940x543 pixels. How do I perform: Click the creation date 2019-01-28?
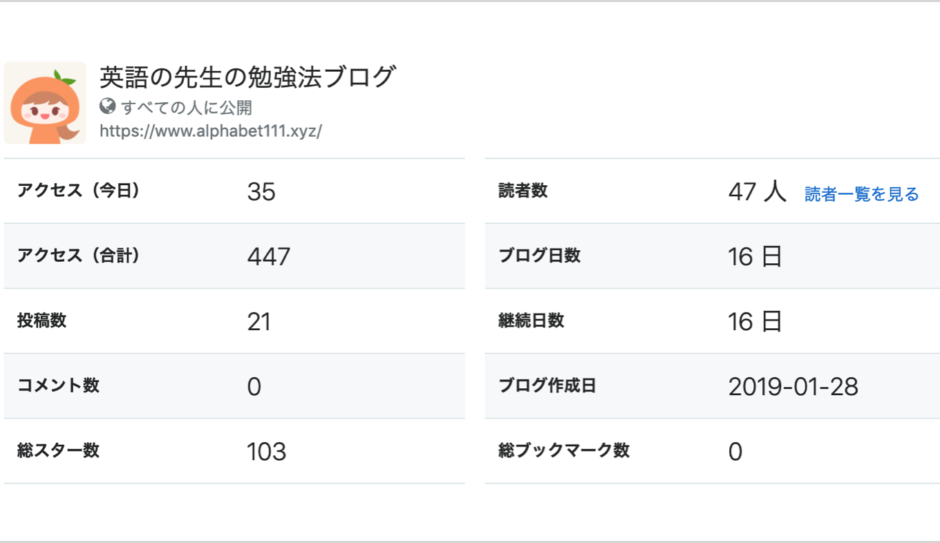point(793,387)
